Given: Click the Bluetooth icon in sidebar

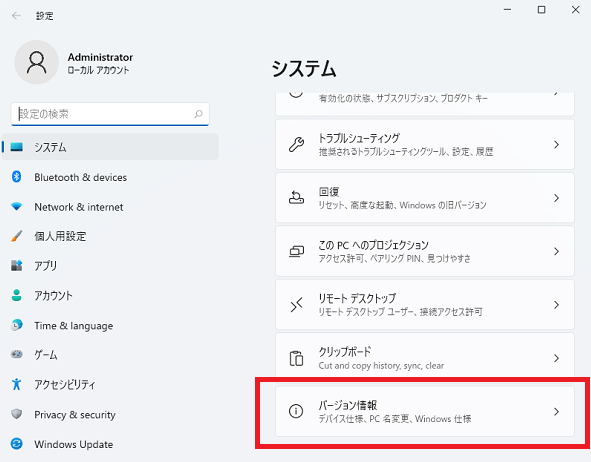Looking at the screenshot, I should tap(17, 176).
